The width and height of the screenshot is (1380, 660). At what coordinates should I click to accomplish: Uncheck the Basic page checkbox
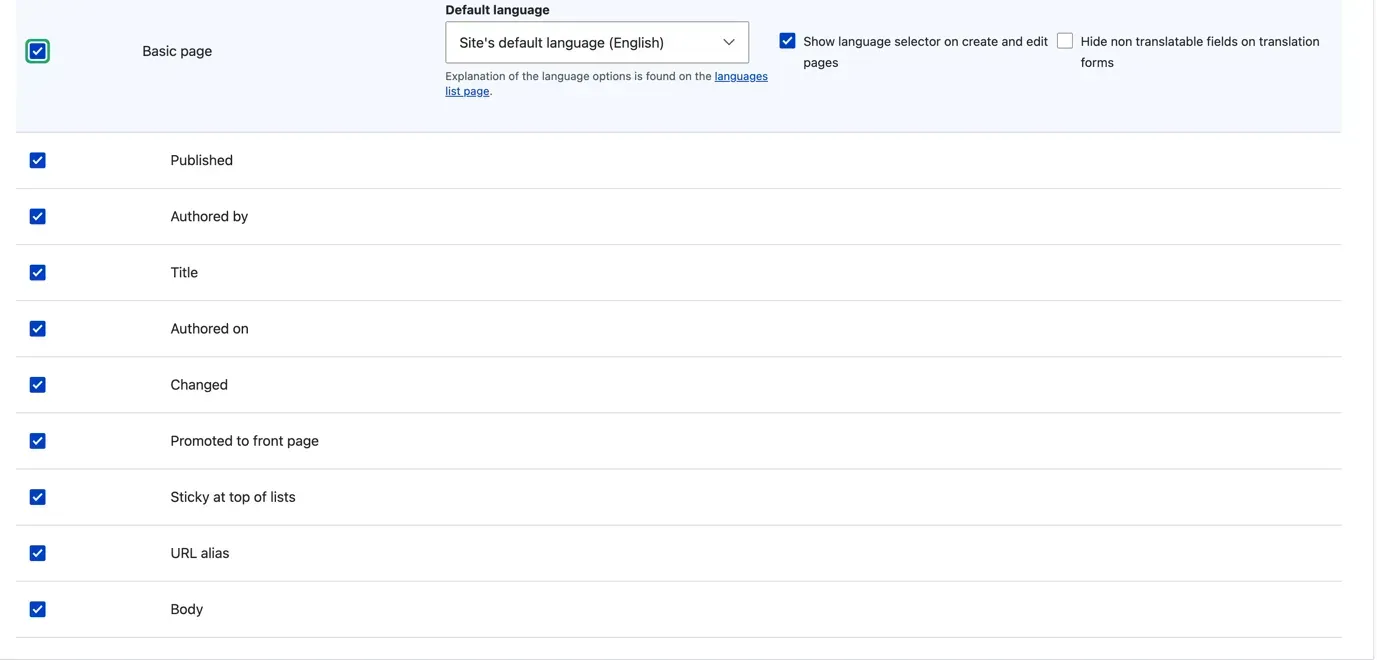click(x=37, y=51)
